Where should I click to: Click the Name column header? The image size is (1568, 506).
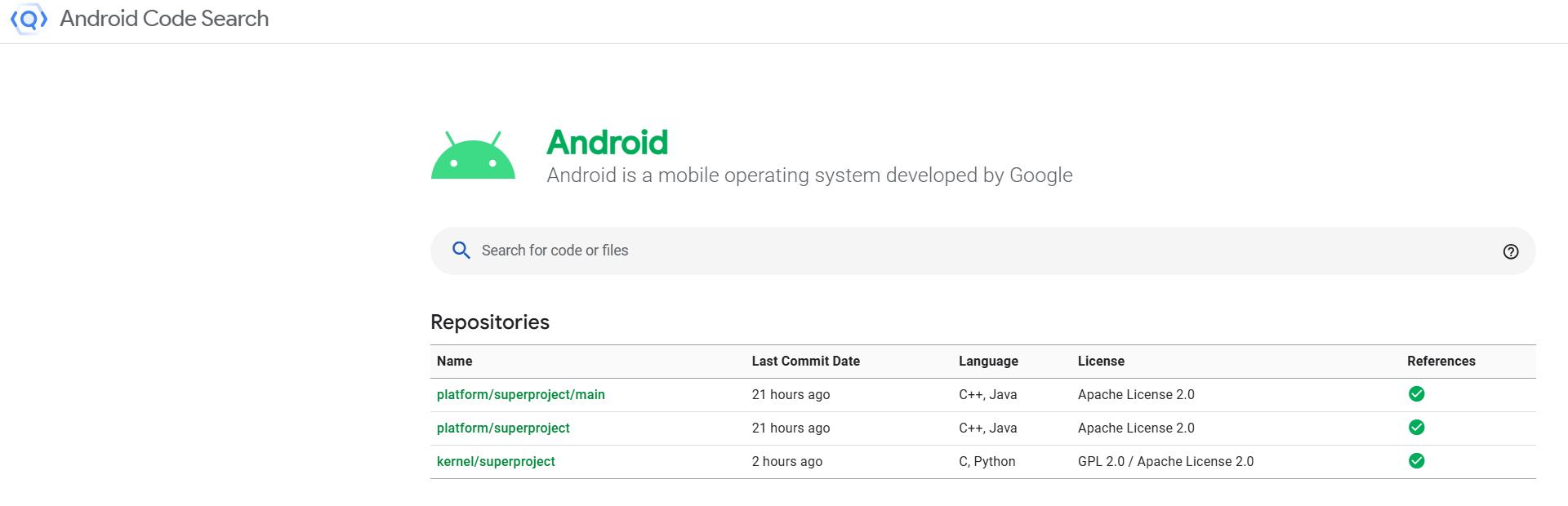coord(455,361)
